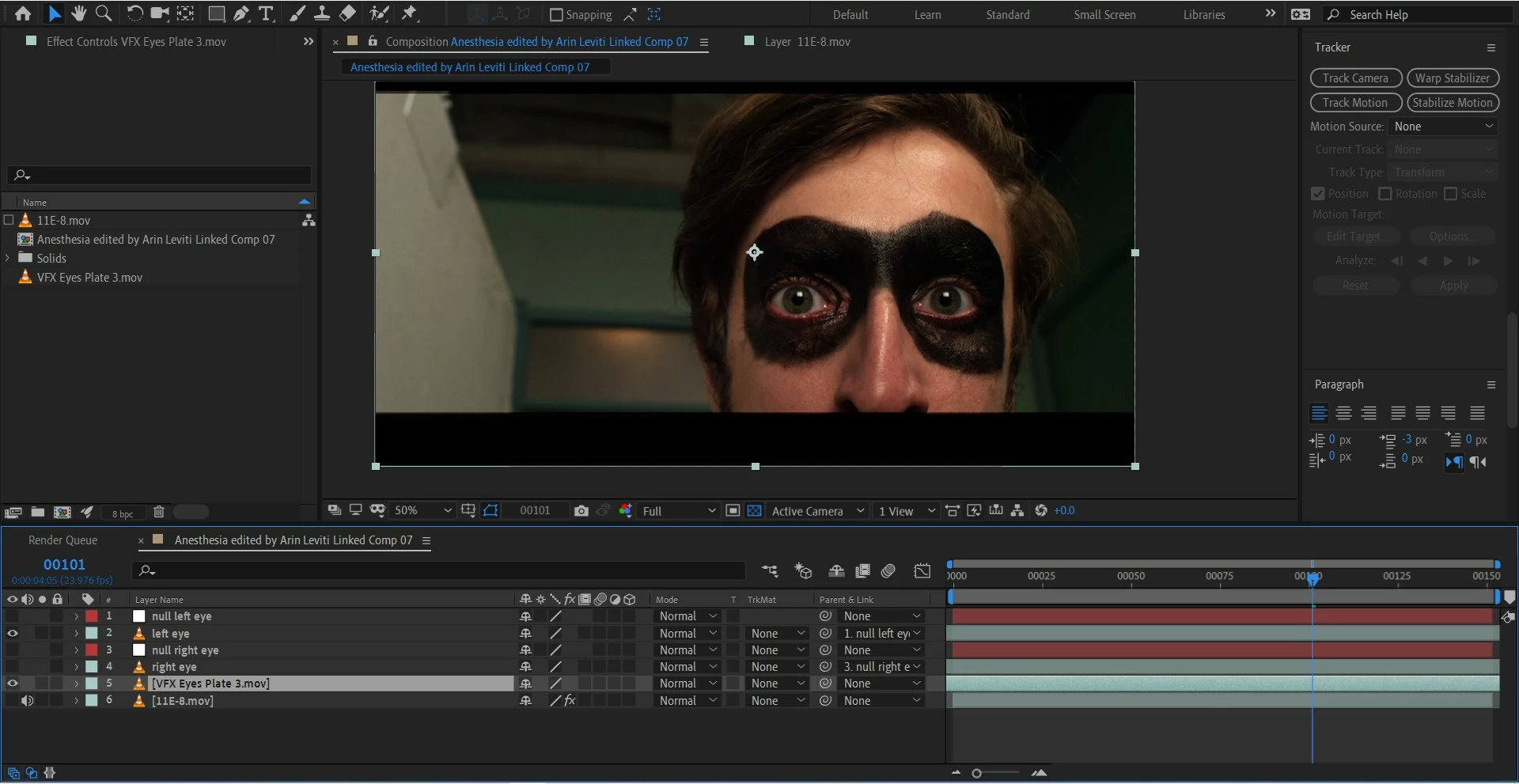The width and height of the screenshot is (1519, 784).
Task: Open the Motion Source dropdown
Action: pyautogui.click(x=1443, y=127)
